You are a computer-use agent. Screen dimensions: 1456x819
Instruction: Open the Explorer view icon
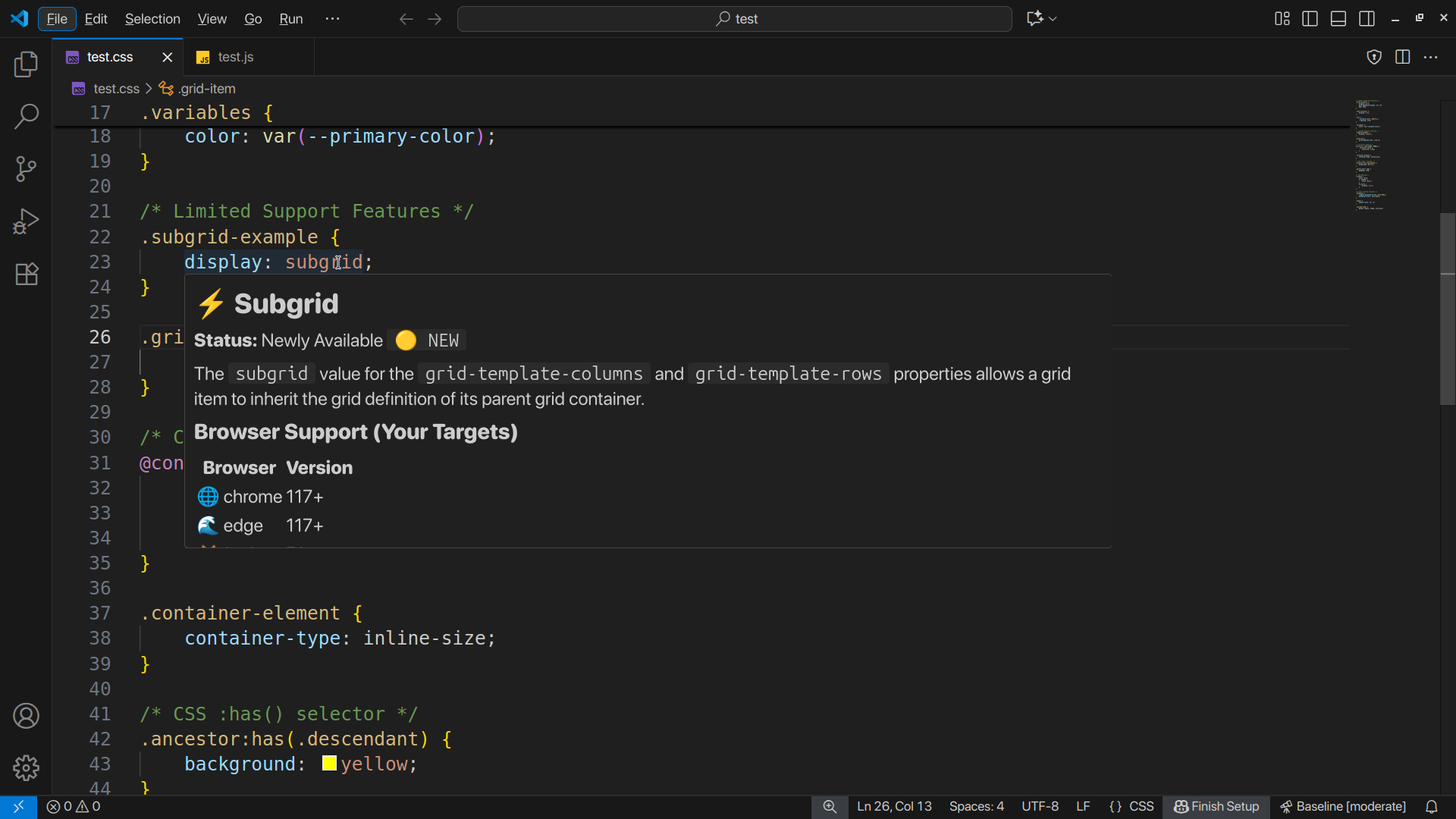click(x=26, y=64)
